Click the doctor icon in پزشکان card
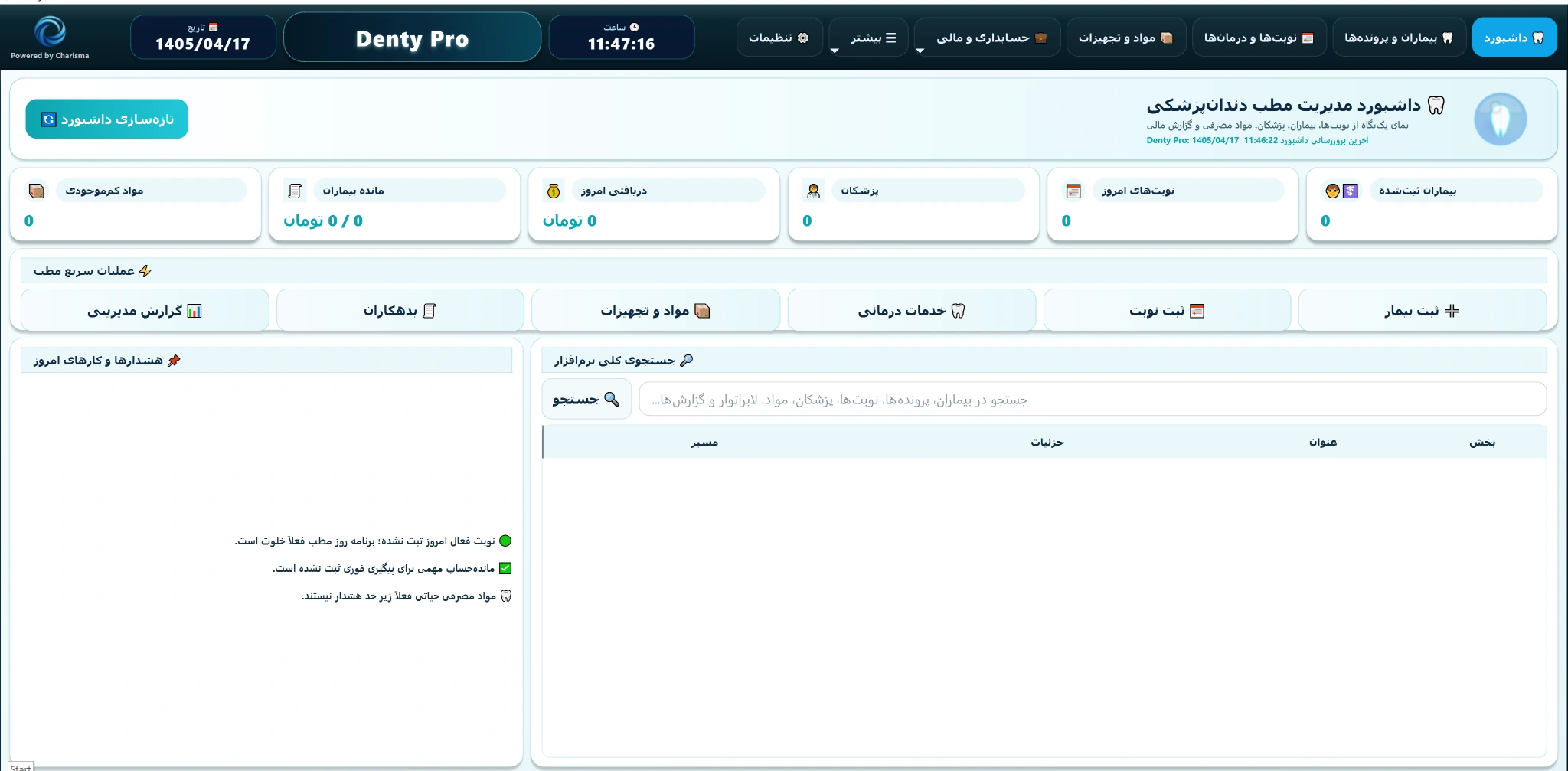The width and height of the screenshot is (1568, 771). [x=813, y=191]
